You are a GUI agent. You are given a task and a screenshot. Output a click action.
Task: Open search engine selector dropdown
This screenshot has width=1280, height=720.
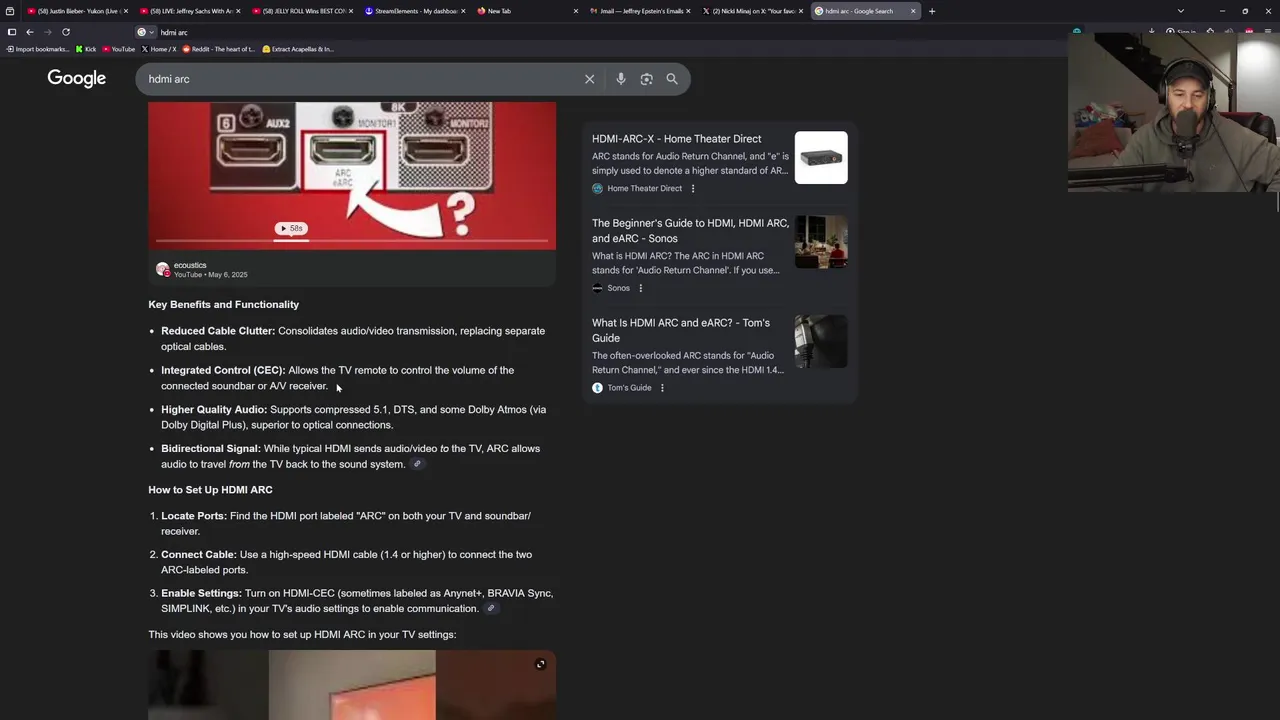(x=144, y=32)
